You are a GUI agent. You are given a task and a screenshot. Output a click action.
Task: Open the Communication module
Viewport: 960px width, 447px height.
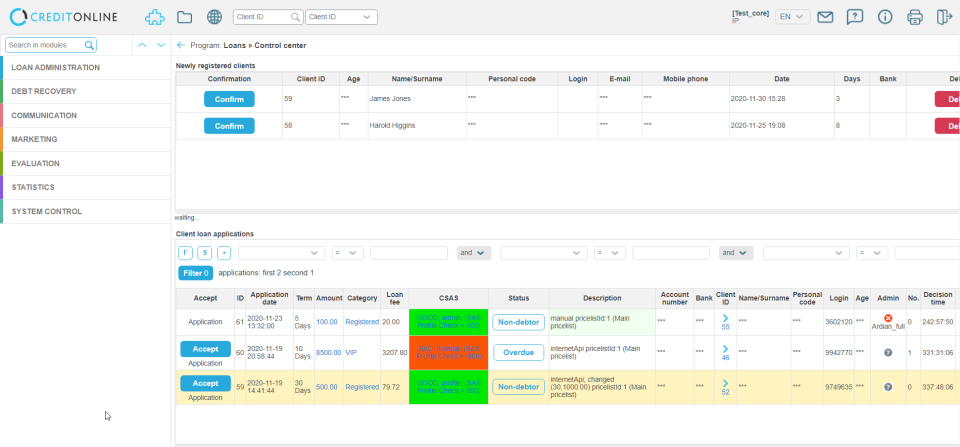click(86, 115)
